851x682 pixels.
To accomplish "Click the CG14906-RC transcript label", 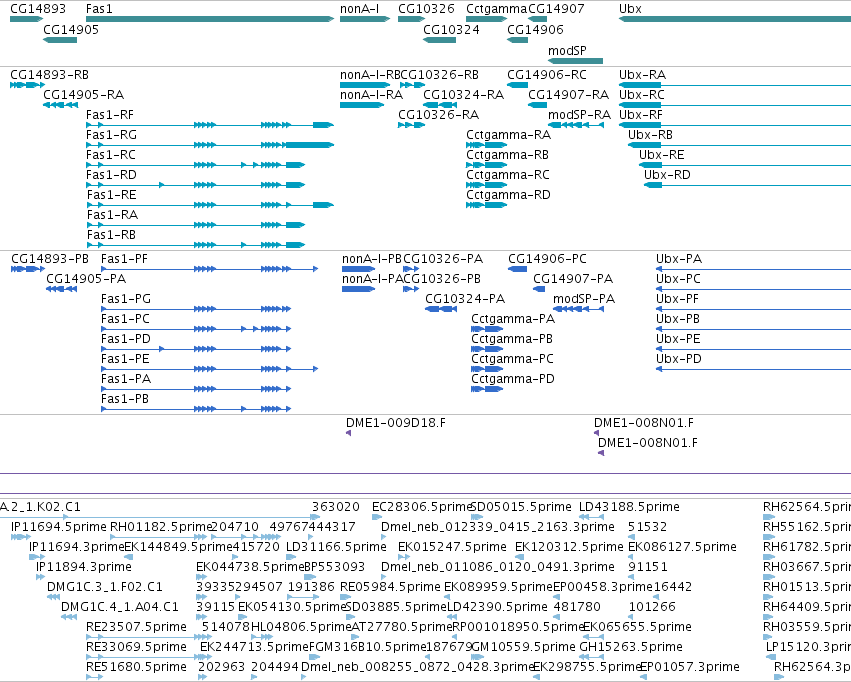I will tap(547, 74).
